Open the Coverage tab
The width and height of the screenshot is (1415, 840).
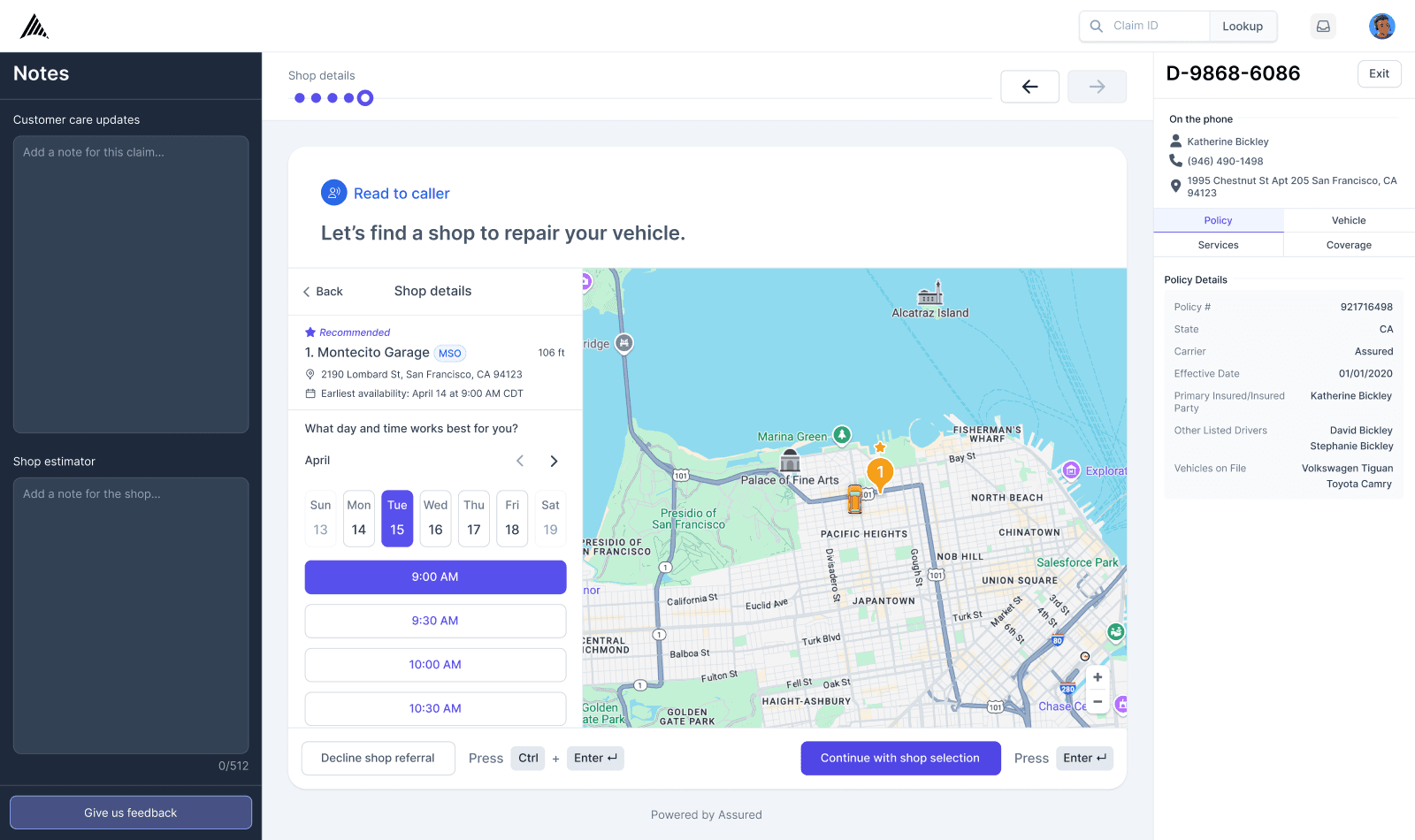1348,245
